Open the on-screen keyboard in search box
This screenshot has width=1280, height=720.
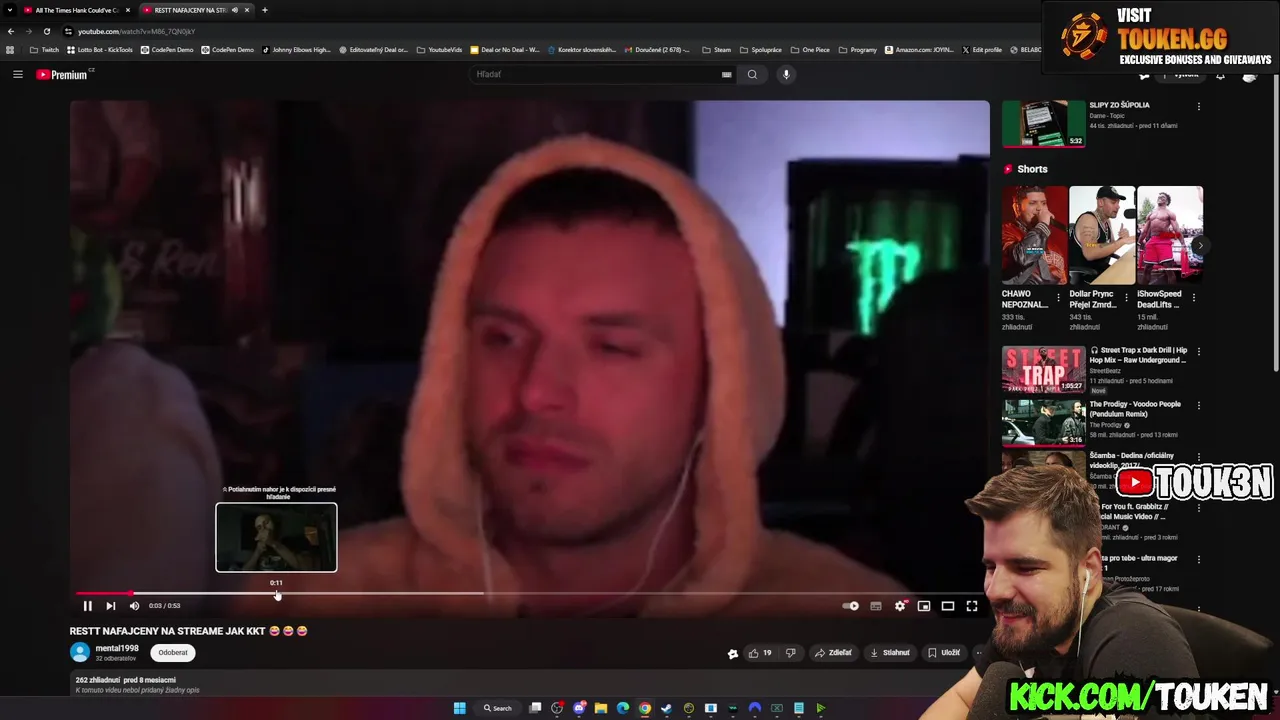point(727,74)
